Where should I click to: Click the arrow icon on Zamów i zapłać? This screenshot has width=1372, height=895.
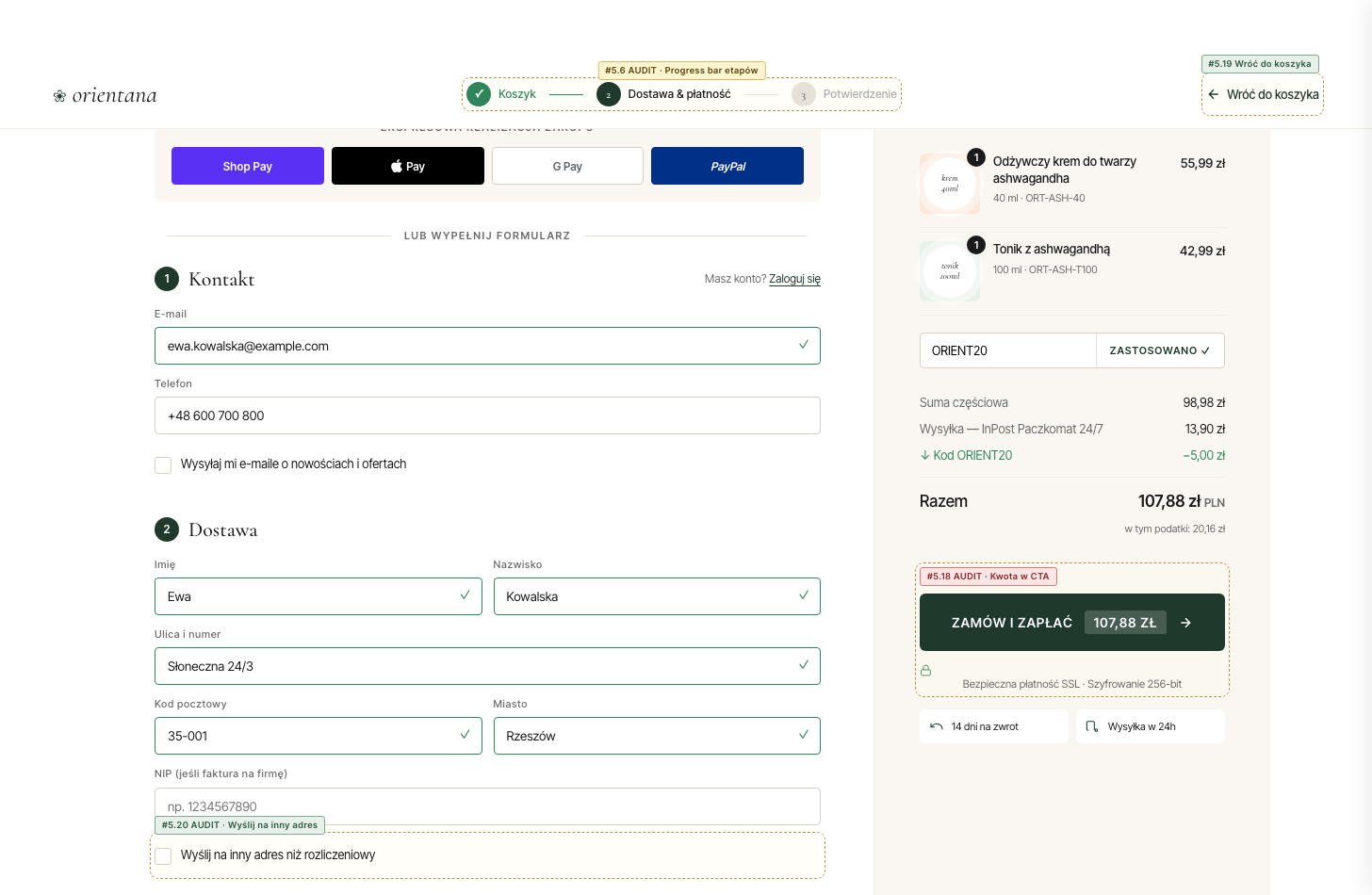click(1186, 623)
